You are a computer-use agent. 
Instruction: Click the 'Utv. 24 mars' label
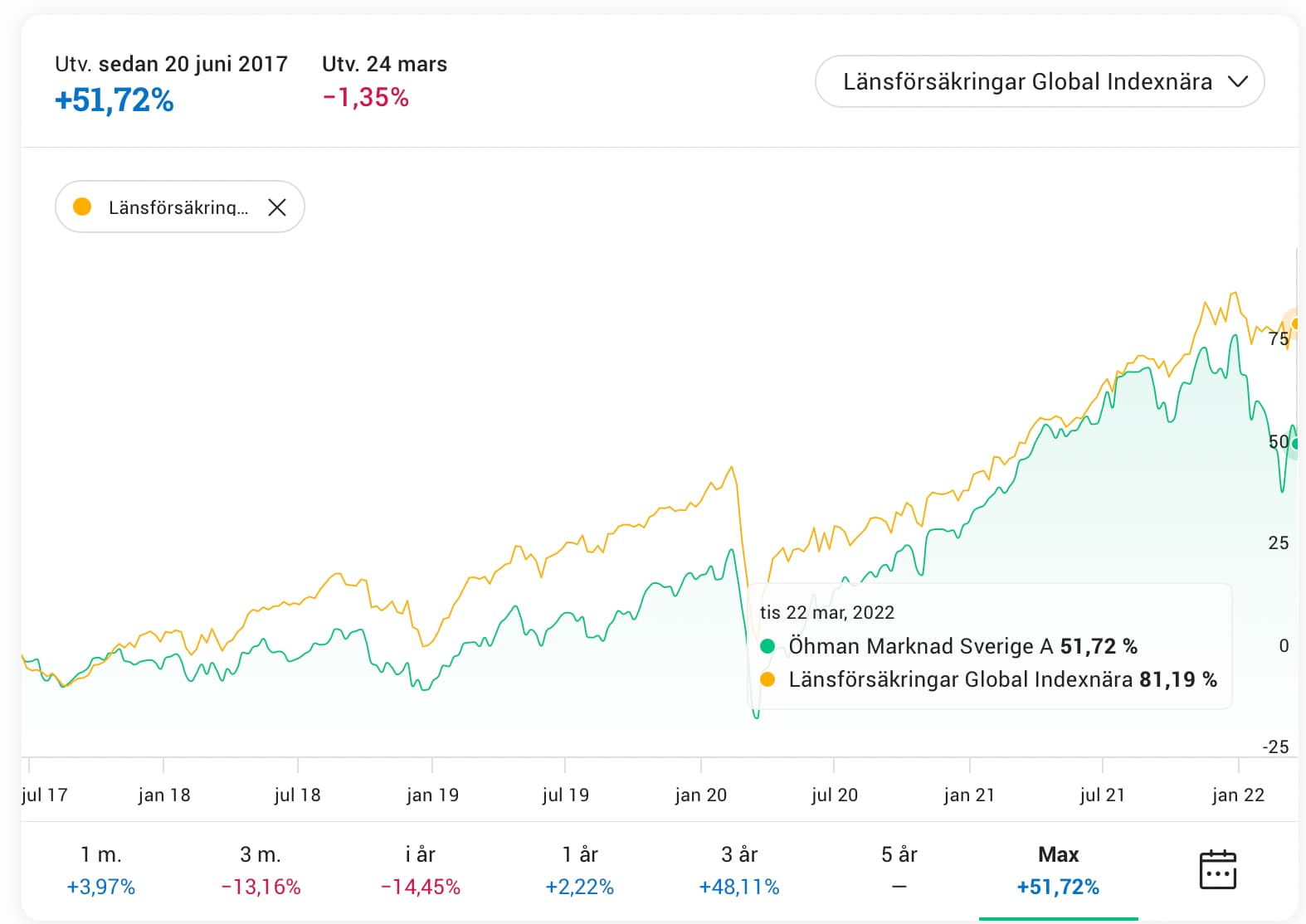pos(384,64)
